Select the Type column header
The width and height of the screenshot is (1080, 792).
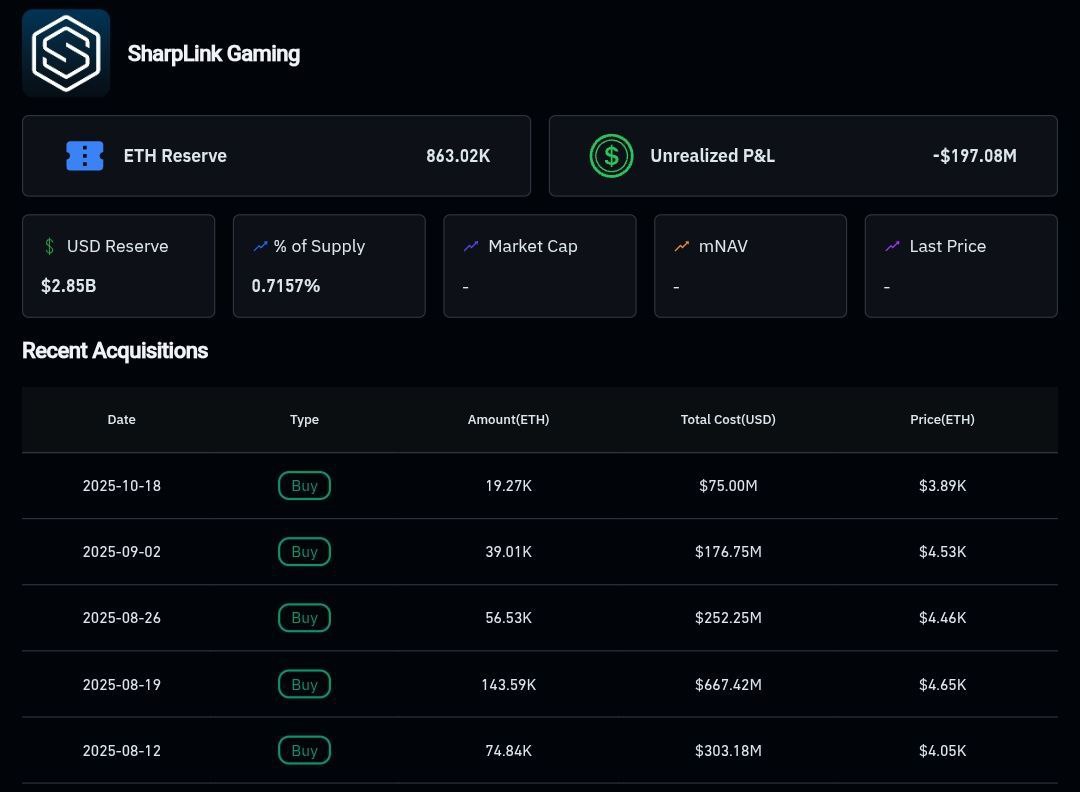tap(304, 419)
